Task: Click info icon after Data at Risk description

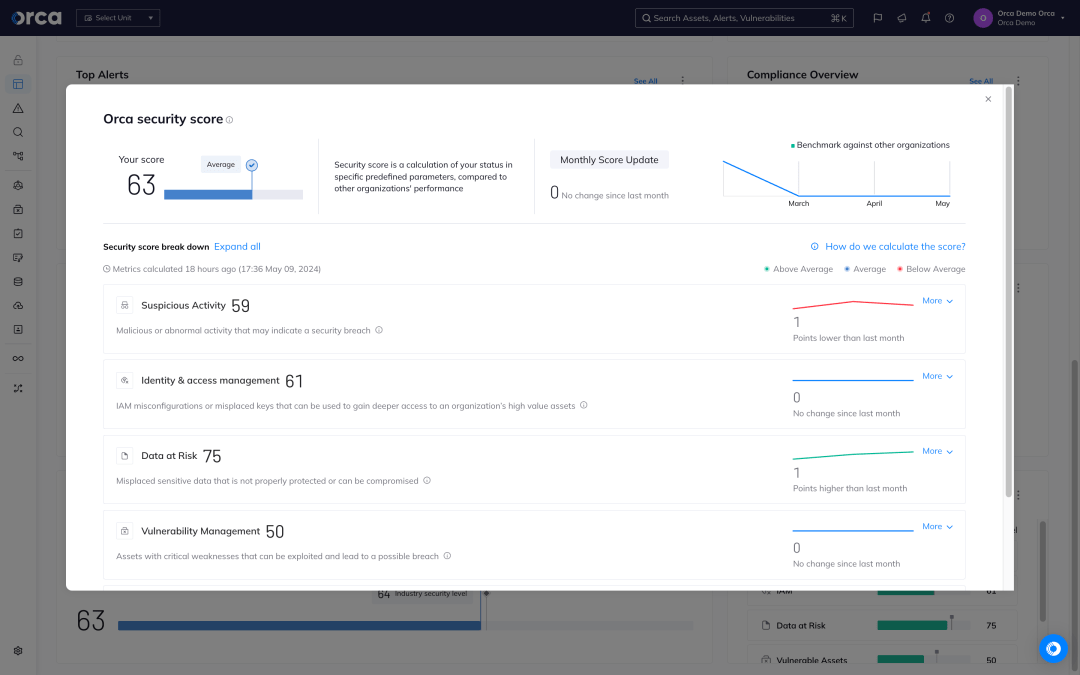Action: [x=427, y=480]
